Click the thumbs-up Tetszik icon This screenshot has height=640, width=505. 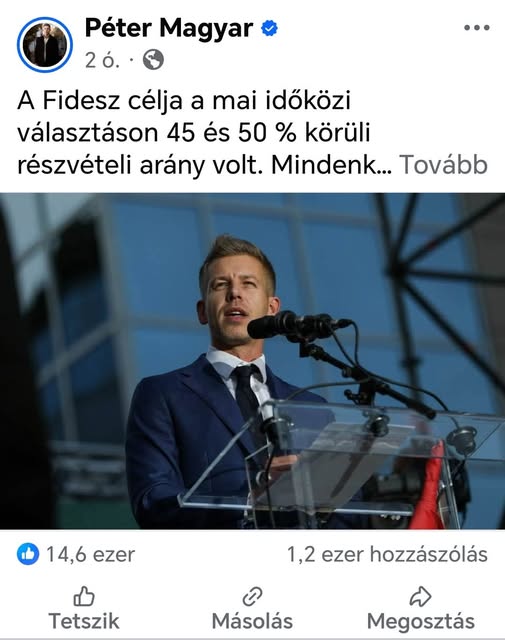84,597
